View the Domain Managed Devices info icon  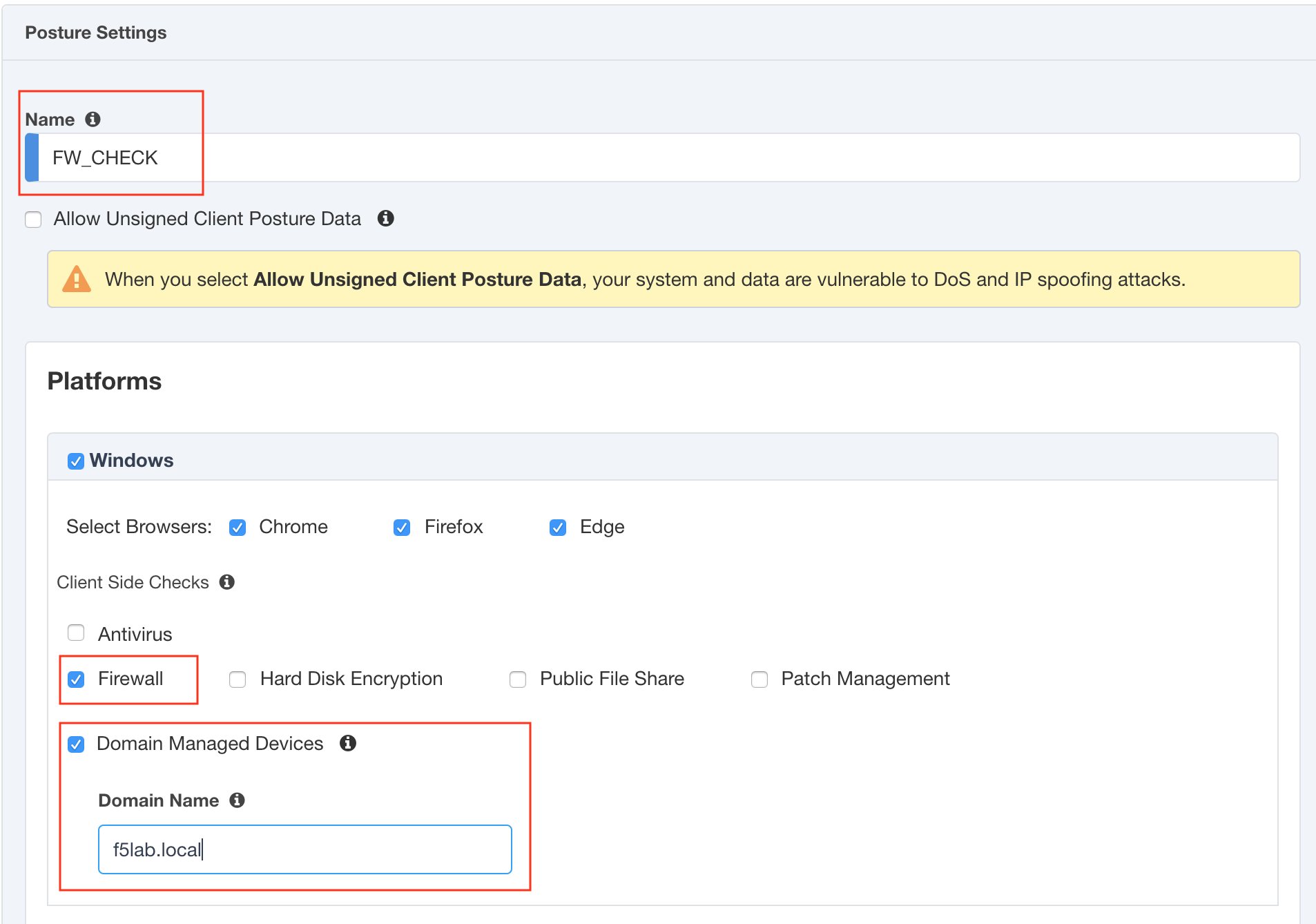pos(347,743)
